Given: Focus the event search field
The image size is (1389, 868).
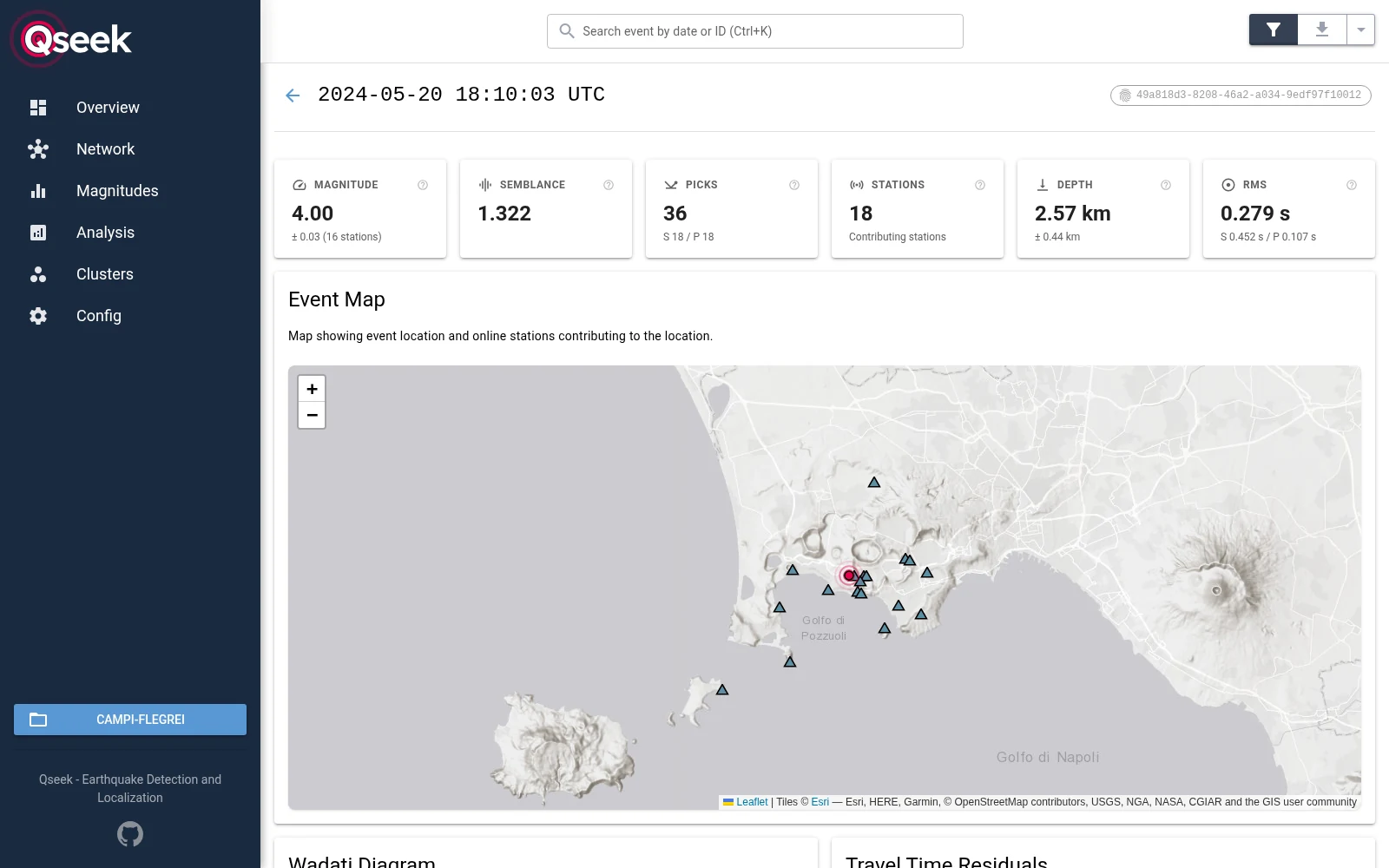Looking at the screenshot, I should pos(755,31).
